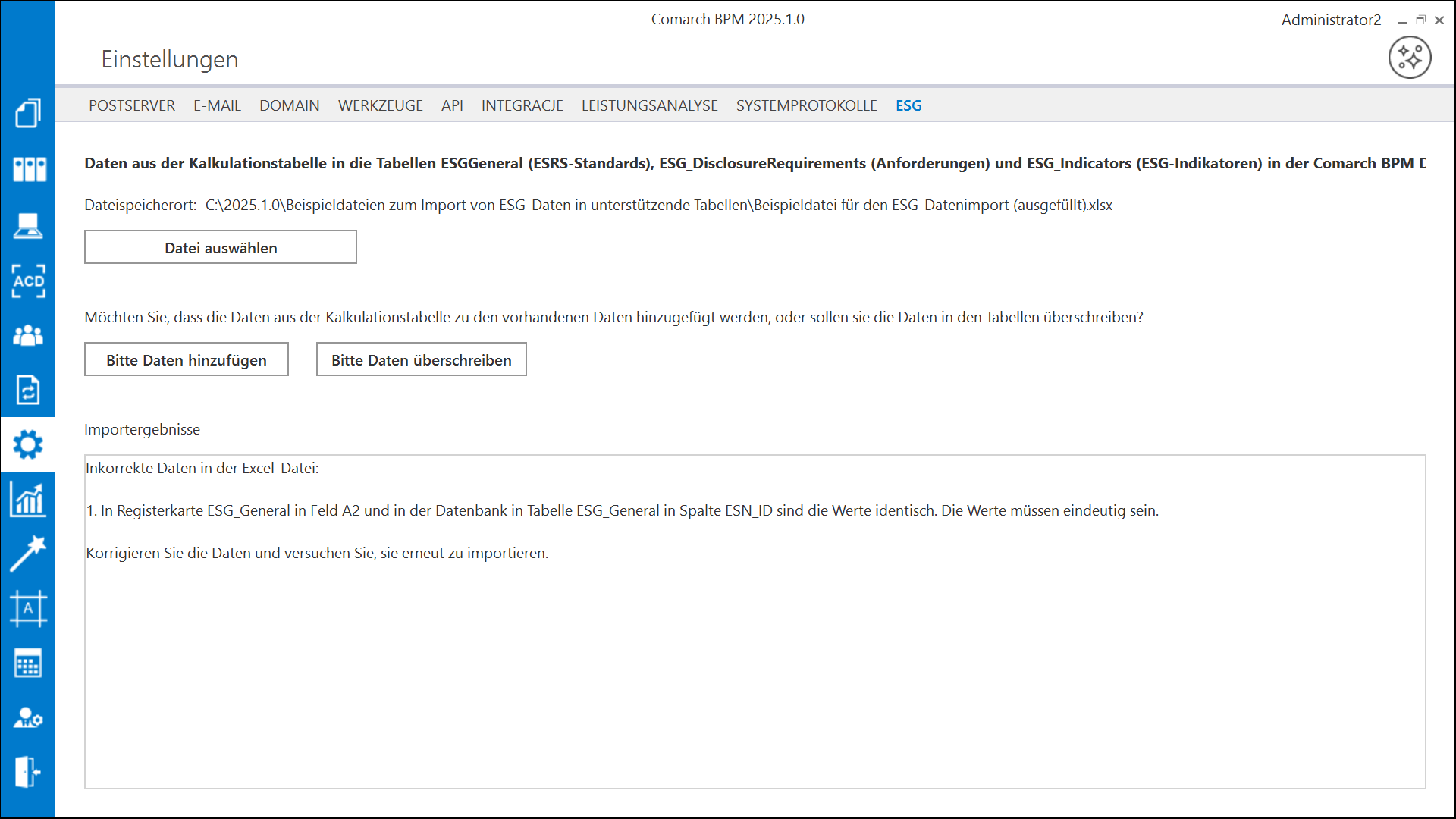
Task: Open the user settings icon in sidebar
Action: pos(28,717)
